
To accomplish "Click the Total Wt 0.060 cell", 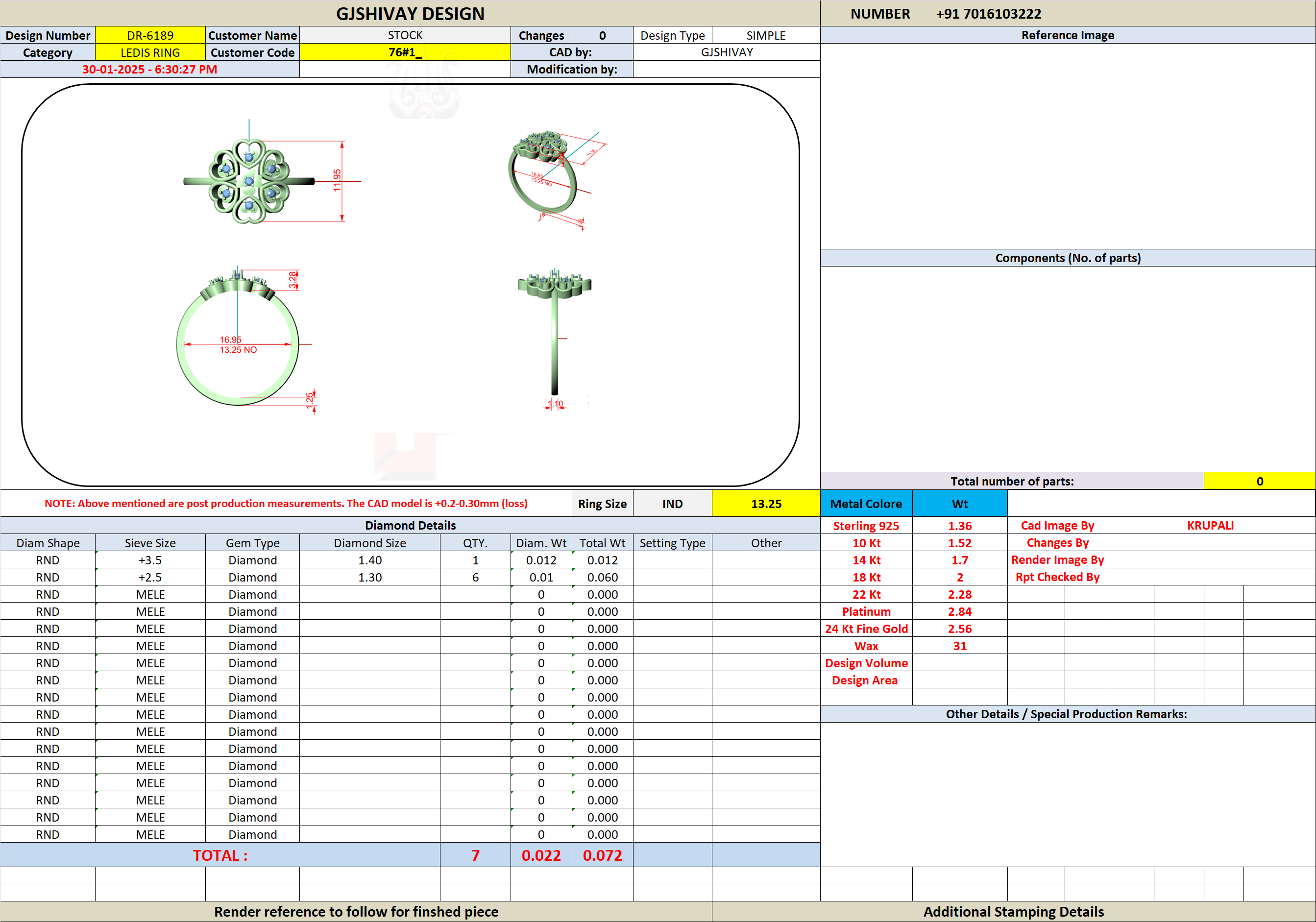I will coord(603,577).
